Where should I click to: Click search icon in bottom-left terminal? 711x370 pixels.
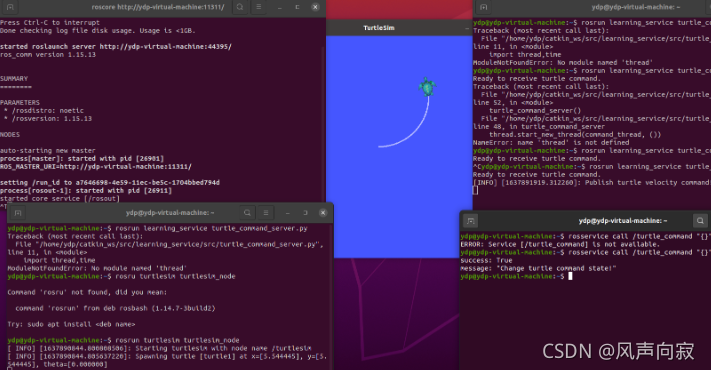point(247,213)
